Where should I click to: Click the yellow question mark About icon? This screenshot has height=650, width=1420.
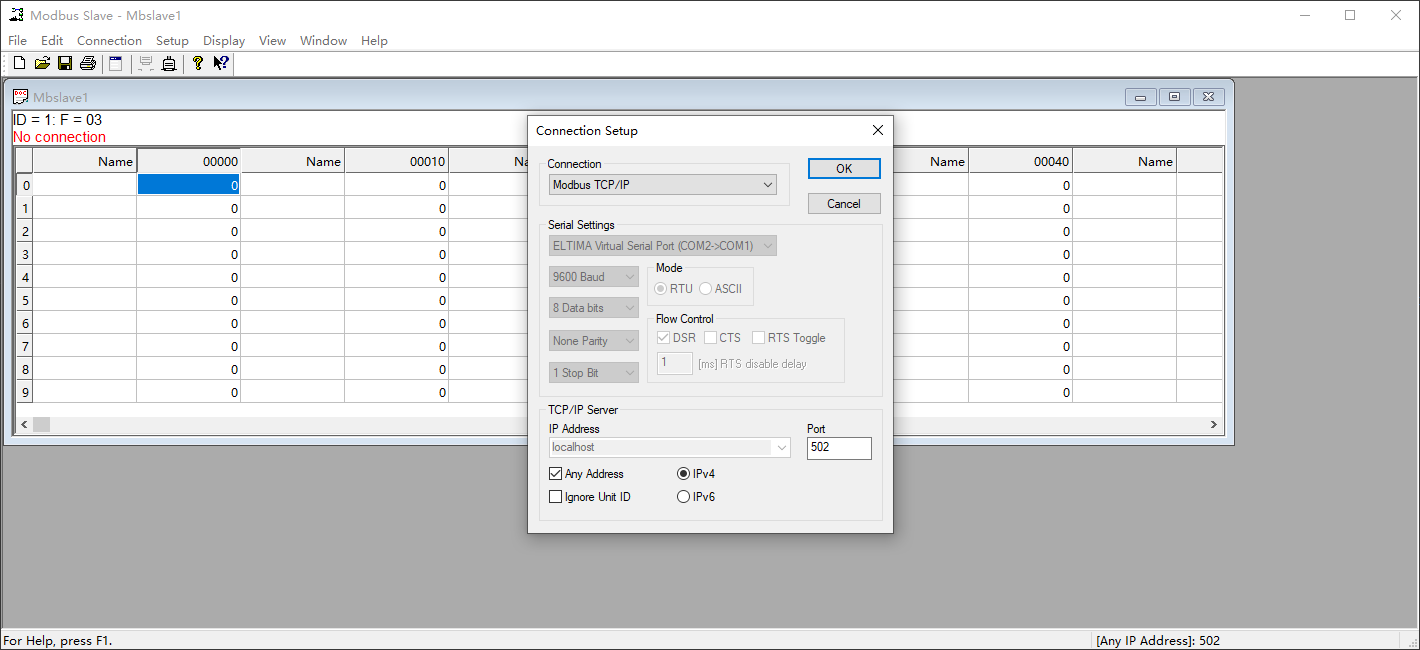(198, 64)
